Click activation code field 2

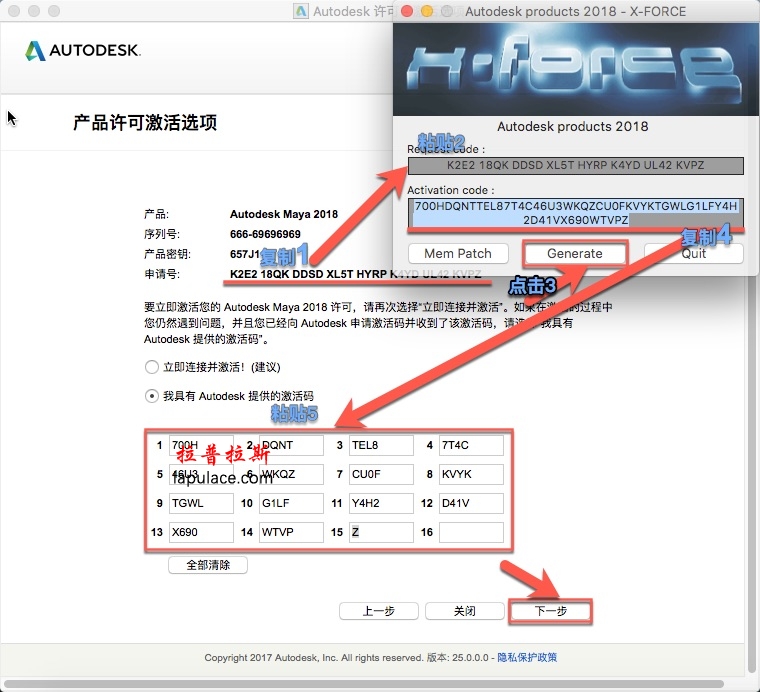[x=291, y=445]
